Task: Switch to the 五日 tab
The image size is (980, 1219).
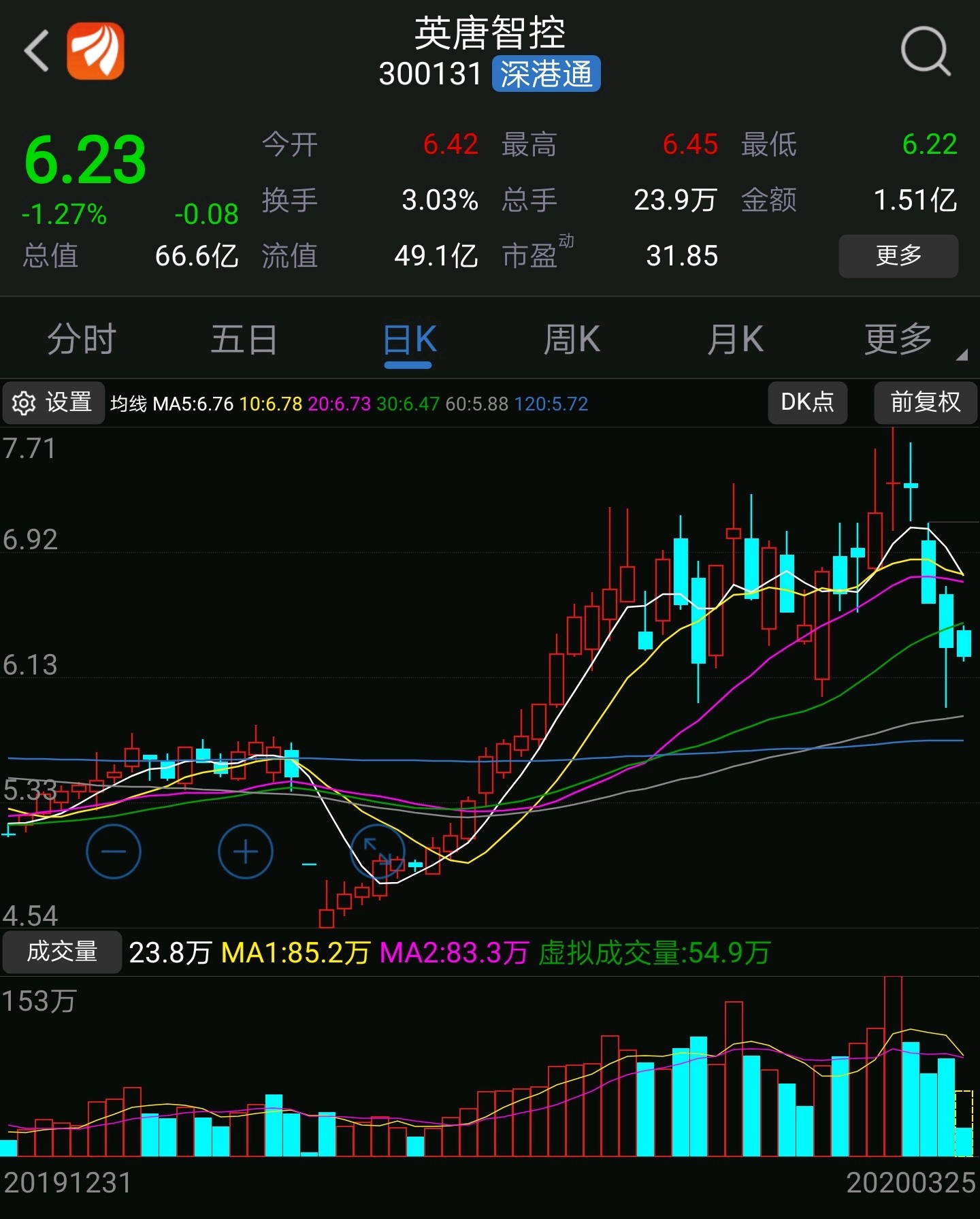Action: pos(244,339)
